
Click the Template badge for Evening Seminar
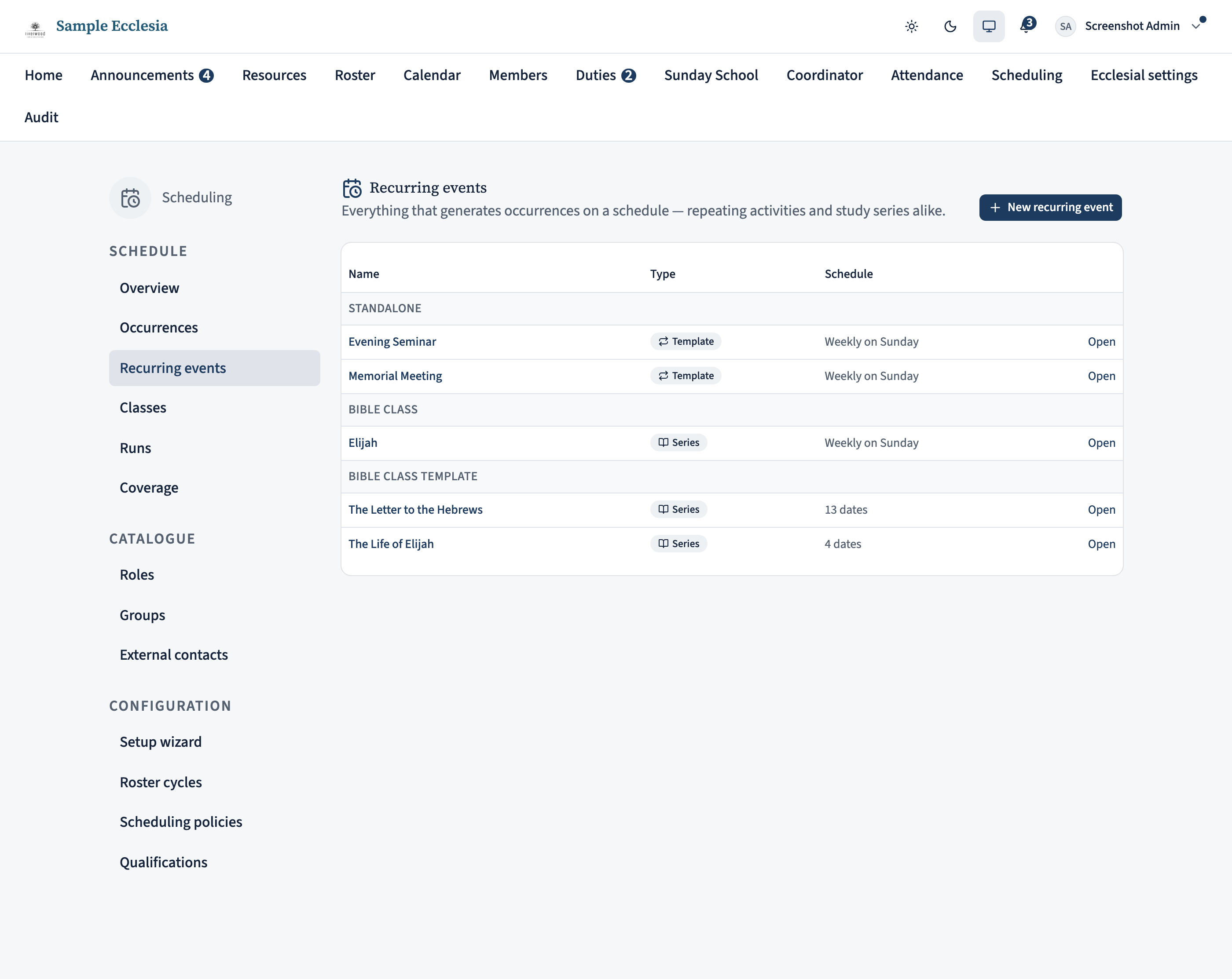(x=686, y=342)
